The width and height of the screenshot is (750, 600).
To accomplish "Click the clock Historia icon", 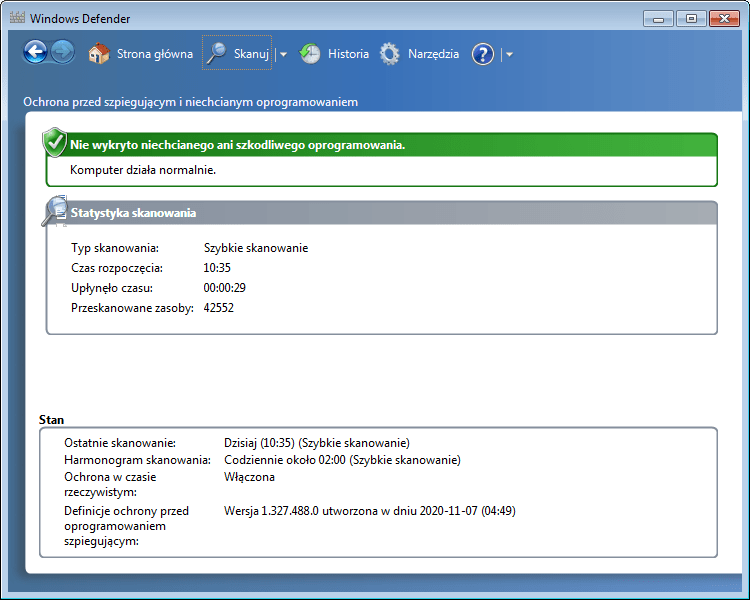I will click(x=309, y=54).
